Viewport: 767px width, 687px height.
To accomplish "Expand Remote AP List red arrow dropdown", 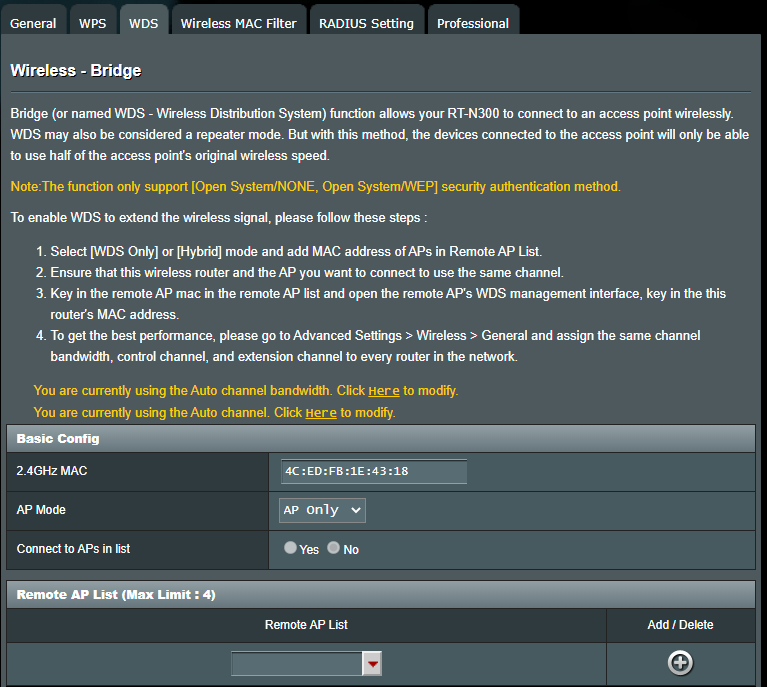I will 372,664.
